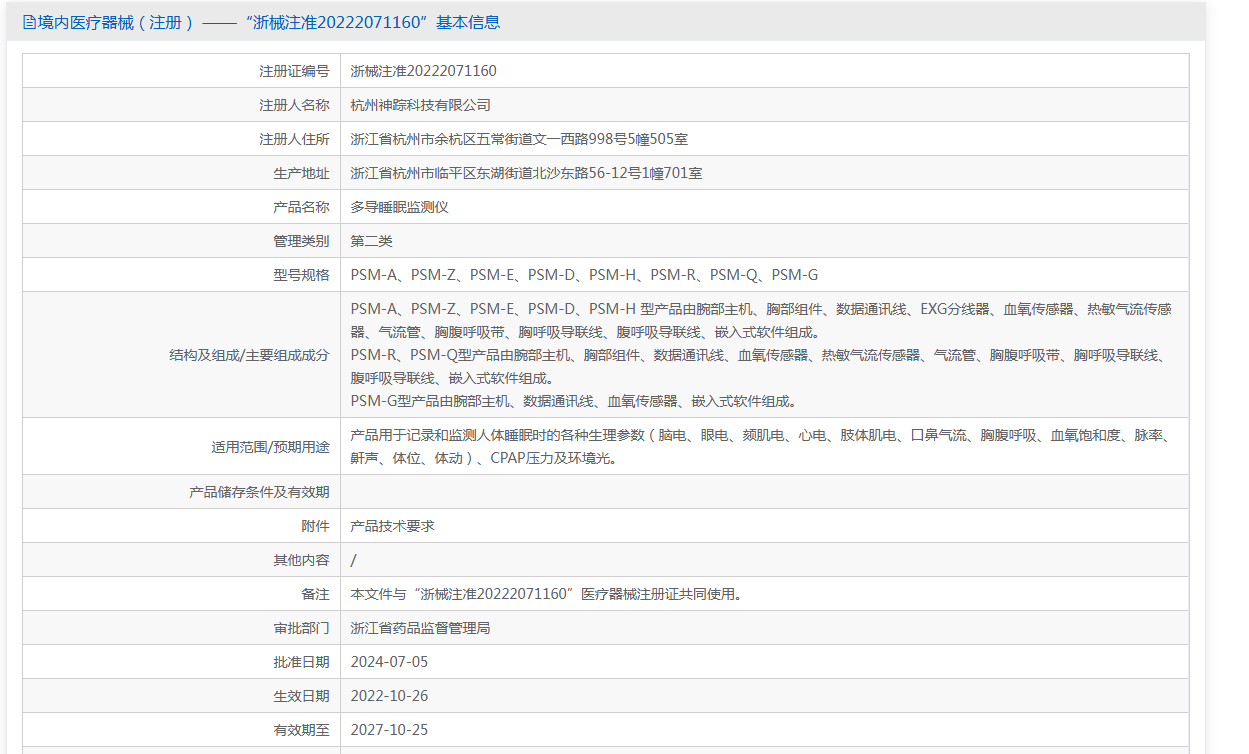Viewport: 1249px width, 754px height.
Task: Click the 第二类 category value
Action: tap(372, 241)
